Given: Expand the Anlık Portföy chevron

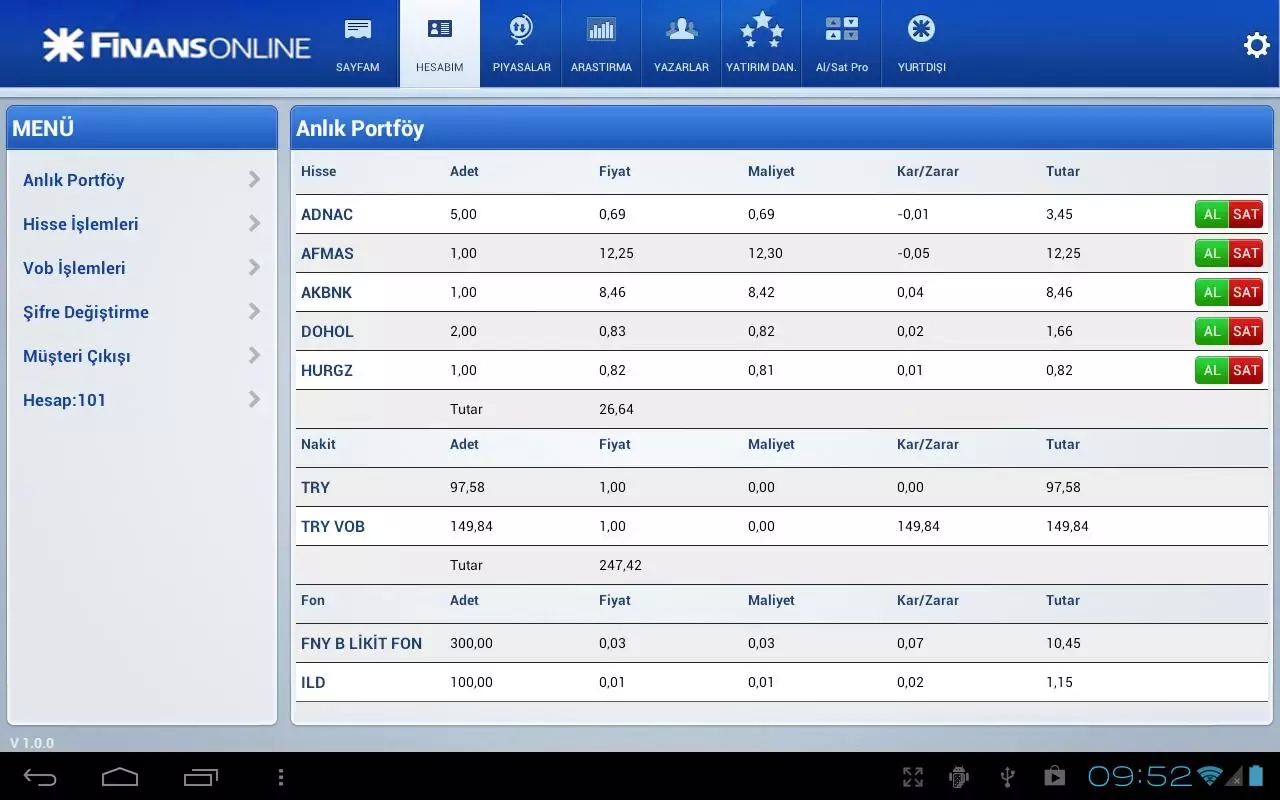Looking at the screenshot, I should [255, 180].
